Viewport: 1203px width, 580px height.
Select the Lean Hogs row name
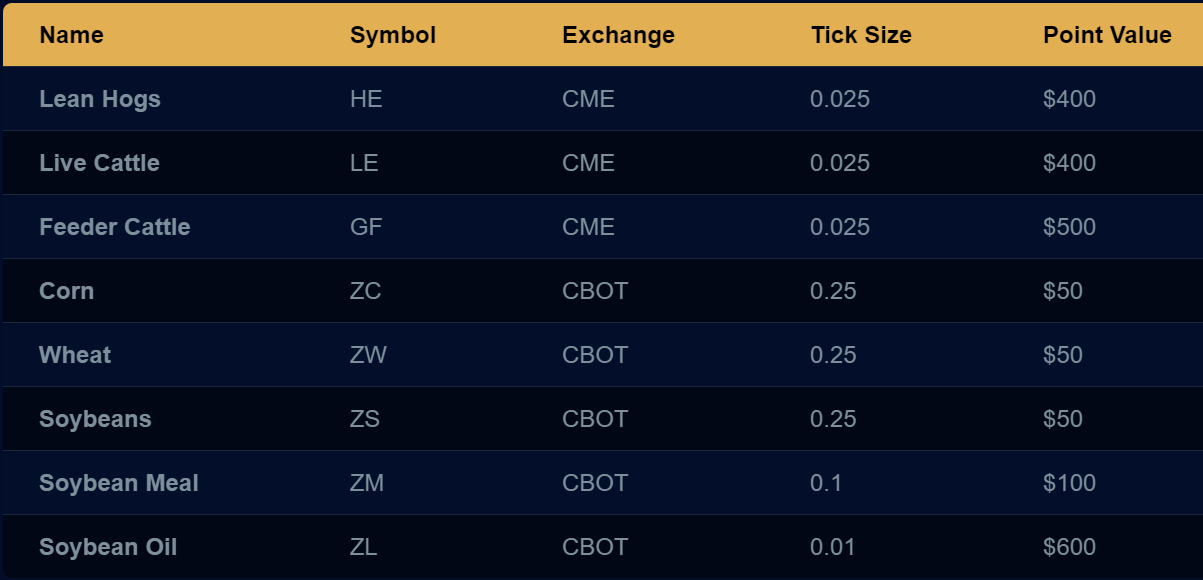100,99
